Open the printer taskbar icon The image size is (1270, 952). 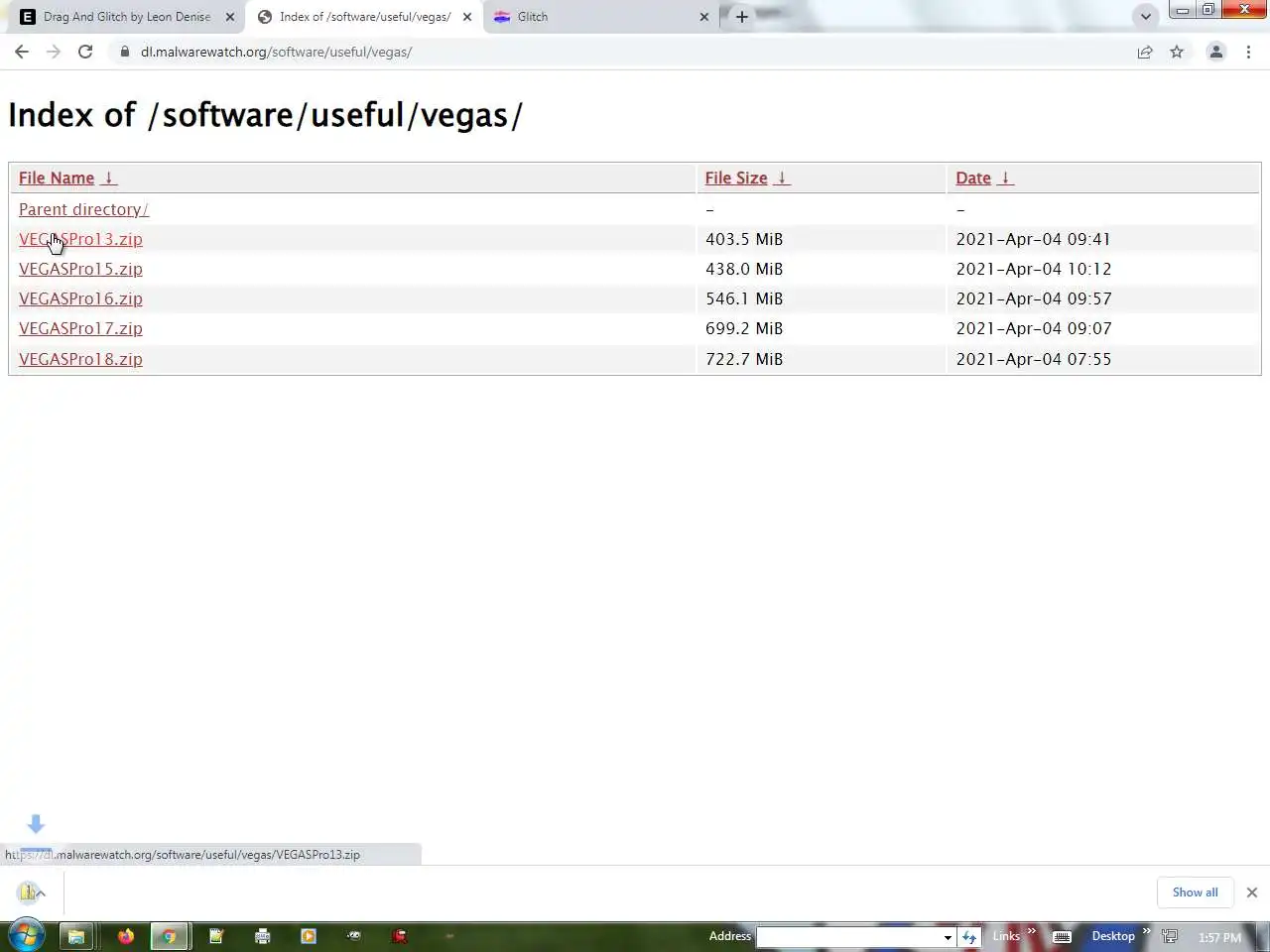[262, 935]
